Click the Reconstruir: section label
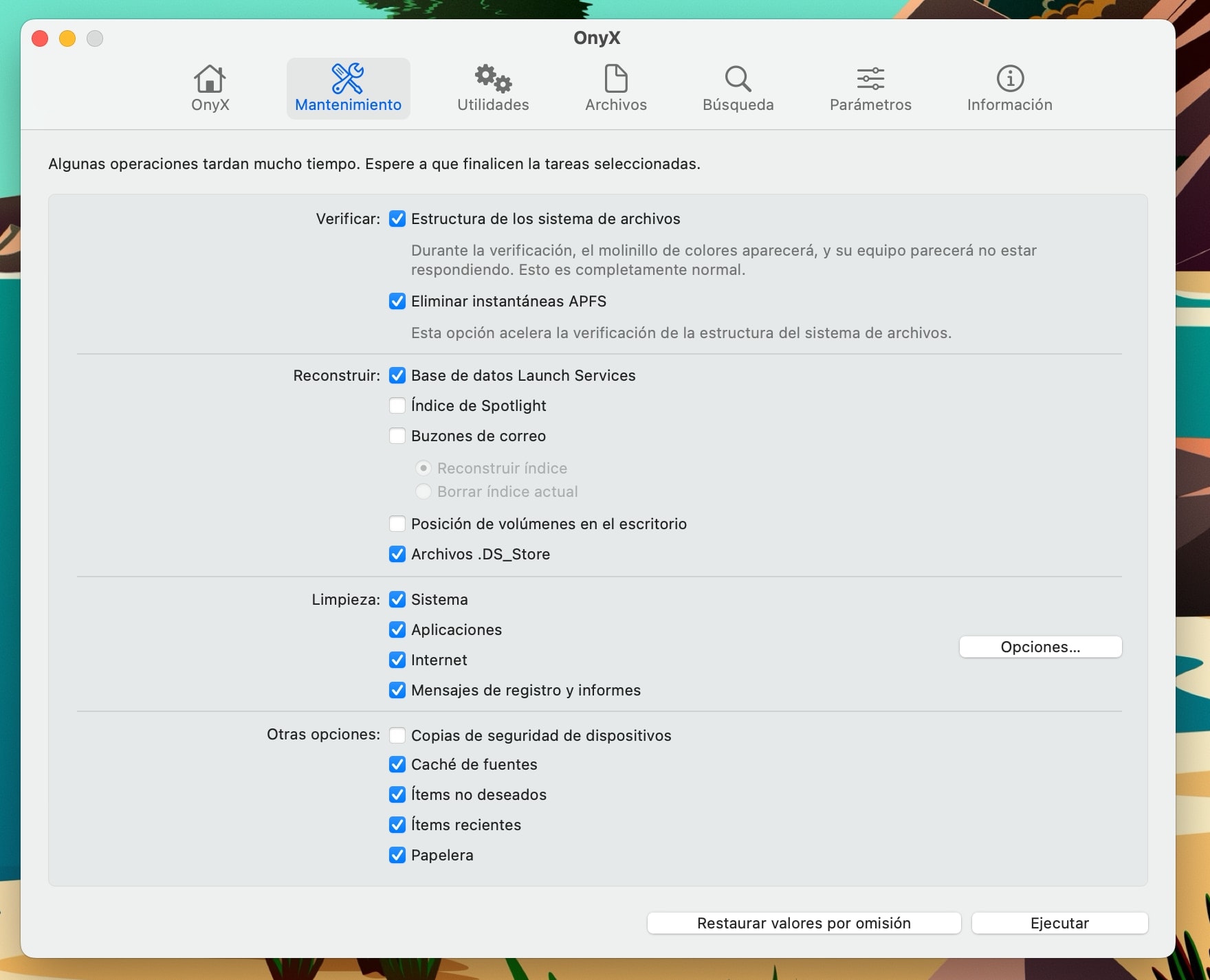This screenshot has height=980, width=1210. (336, 375)
